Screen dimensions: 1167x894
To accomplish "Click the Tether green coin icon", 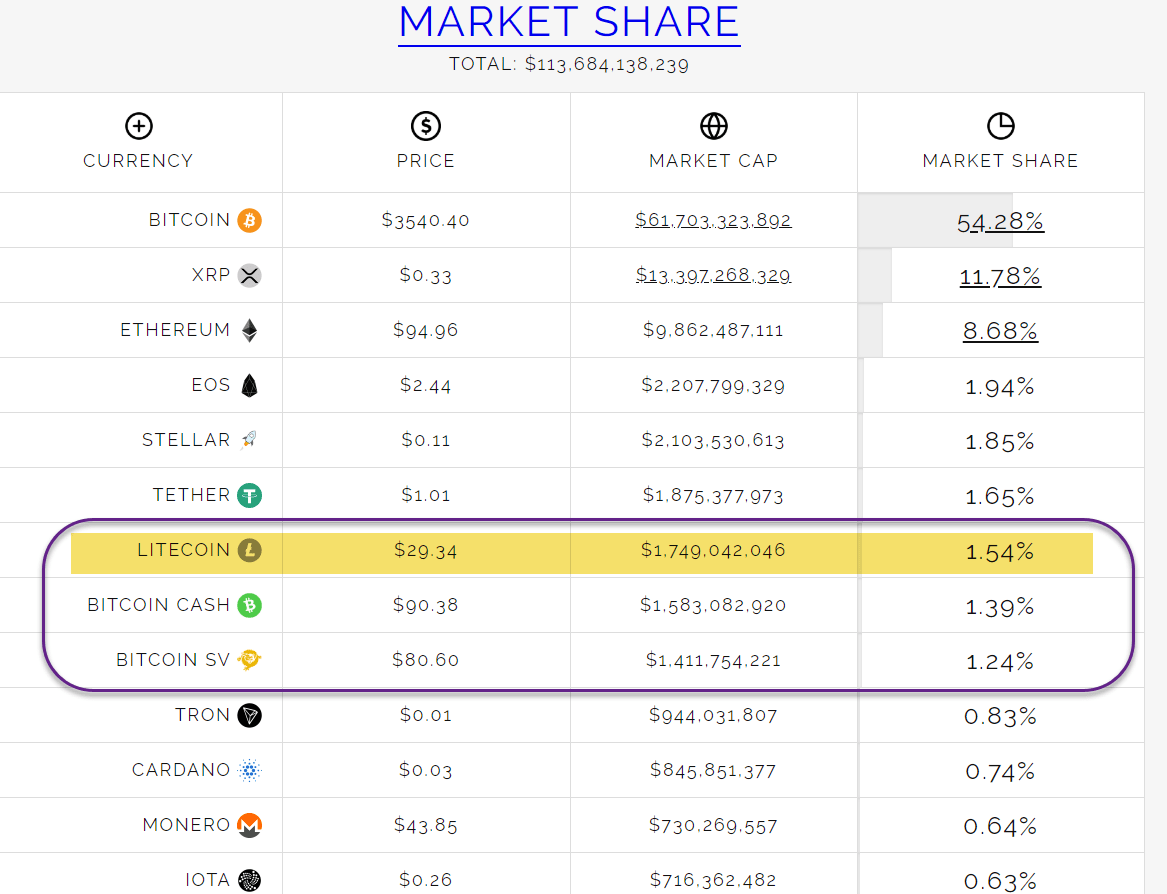I will click(x=249, y=495).
